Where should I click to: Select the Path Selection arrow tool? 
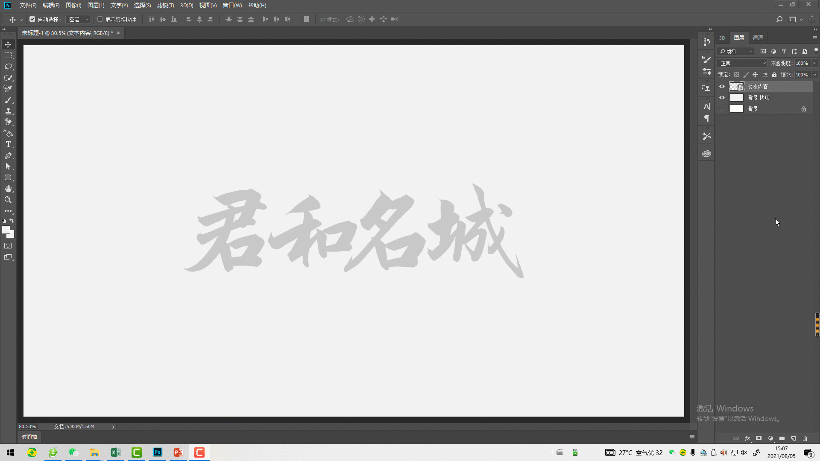tap(8, 167)
